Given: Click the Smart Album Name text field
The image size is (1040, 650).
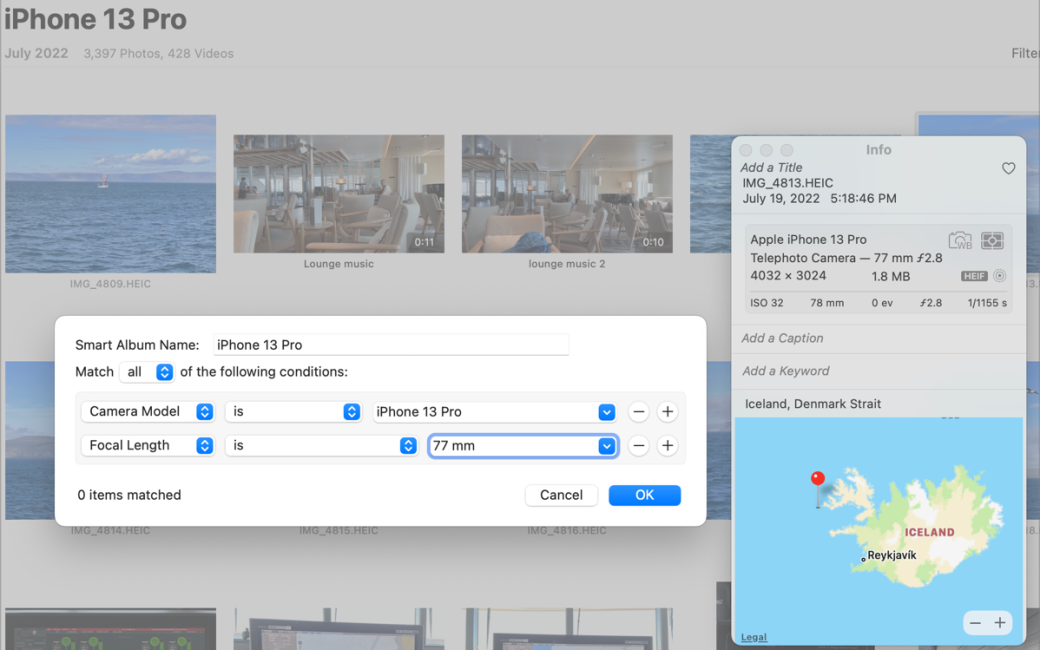Looking at the screenshot, I should tap(391, 345).
